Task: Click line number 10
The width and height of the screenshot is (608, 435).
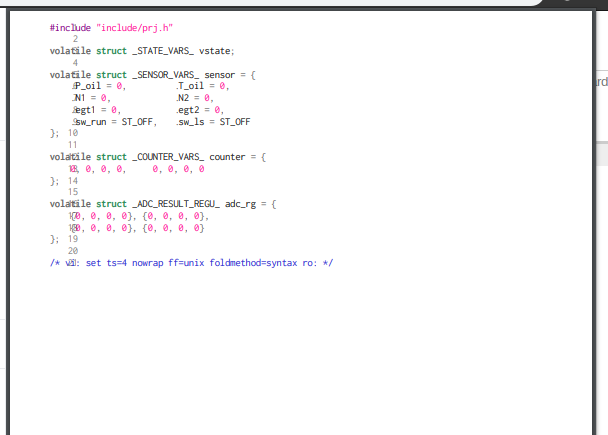Action: pos(73,133)
